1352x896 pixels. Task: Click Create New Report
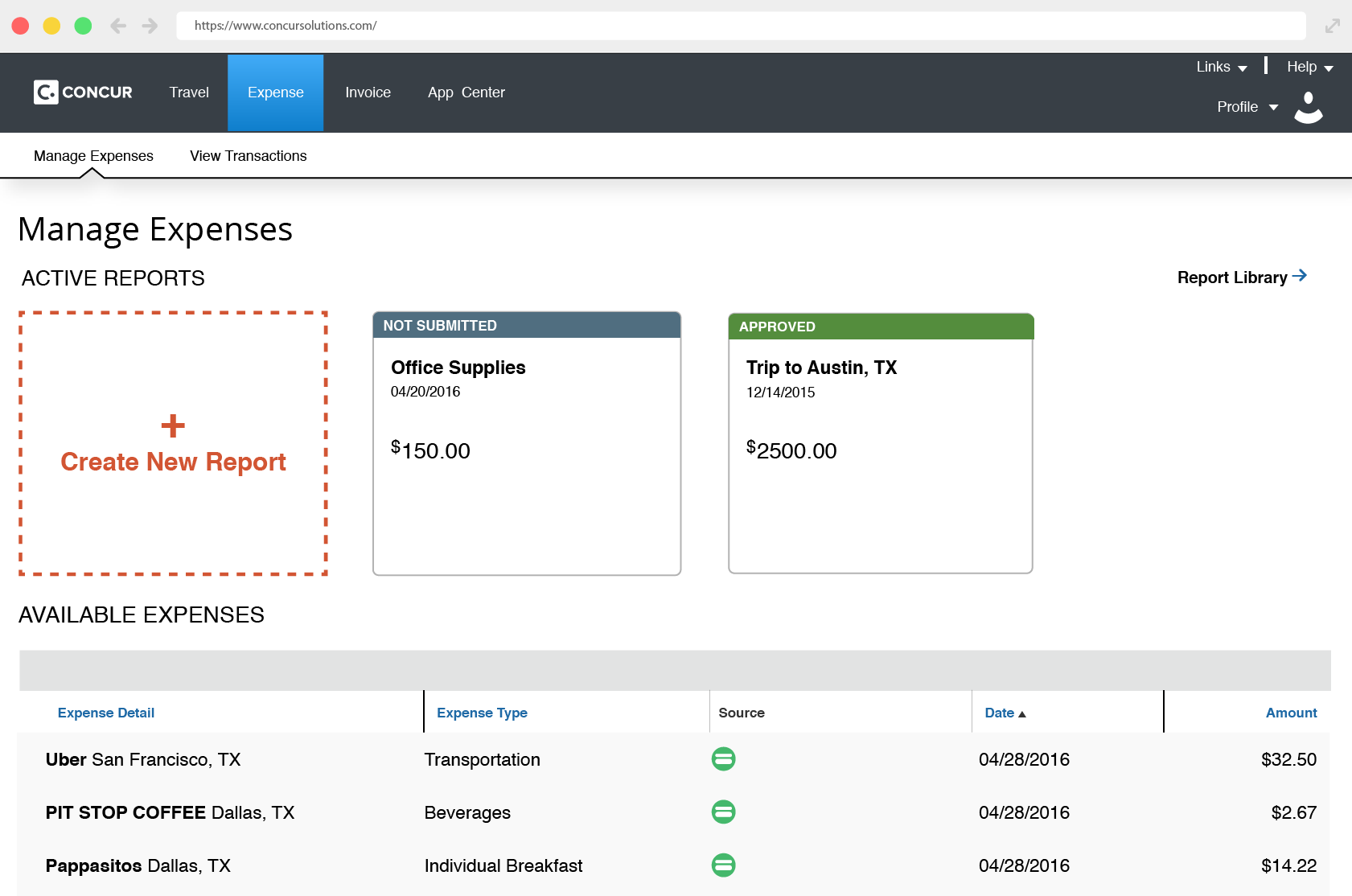coord(172,462)
